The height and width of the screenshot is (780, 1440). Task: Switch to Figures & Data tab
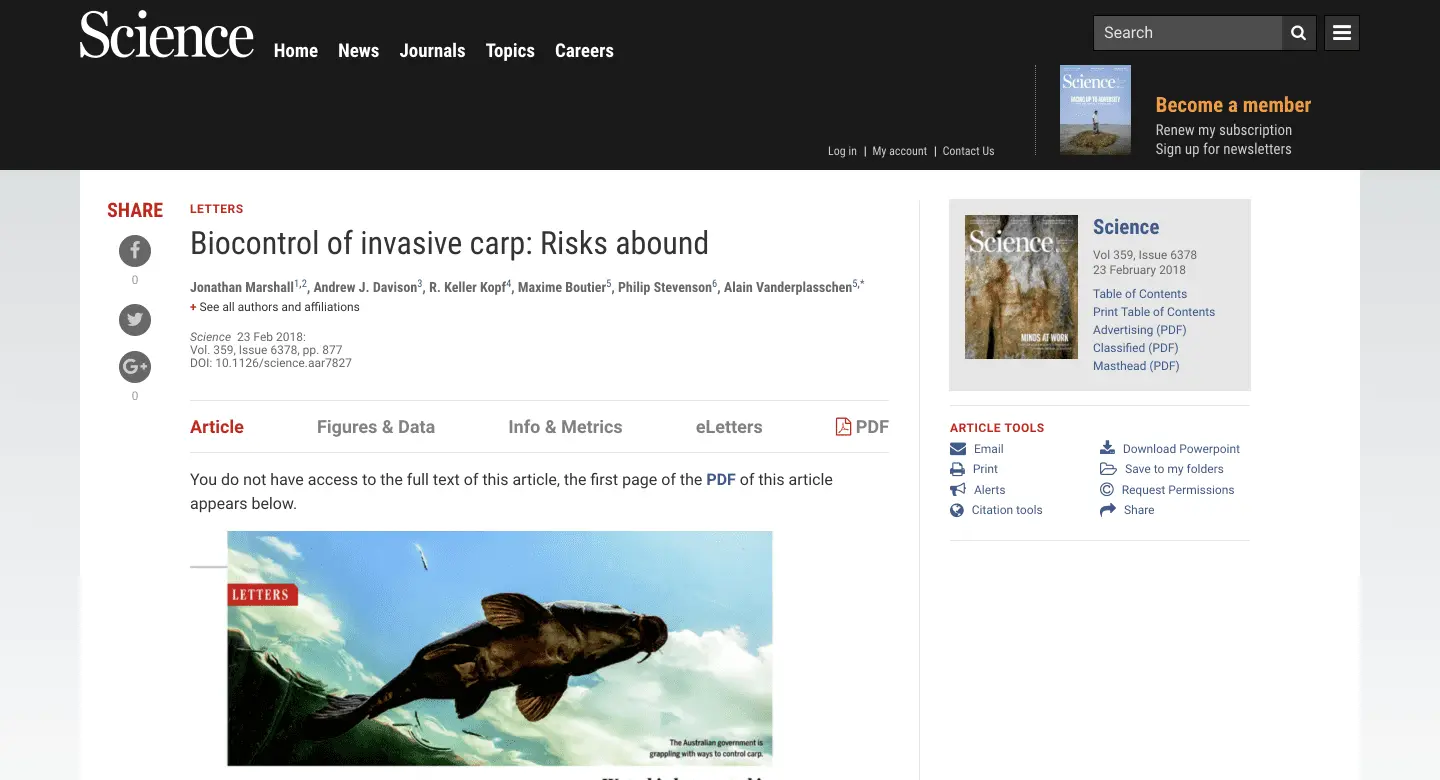click(376, 427)
